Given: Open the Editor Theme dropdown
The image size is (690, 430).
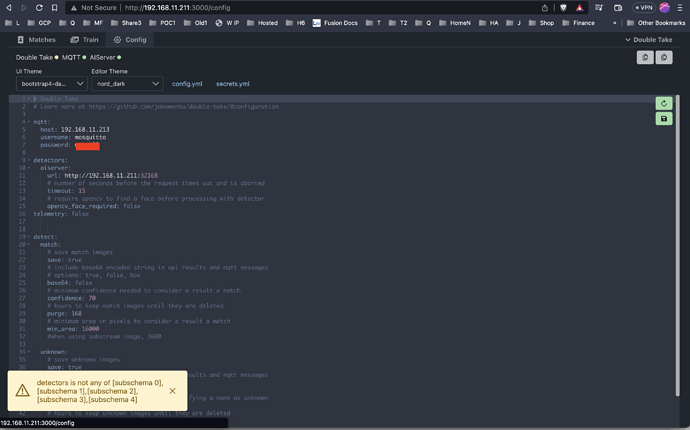Looking at the screenshot, I should click(127, 84).
